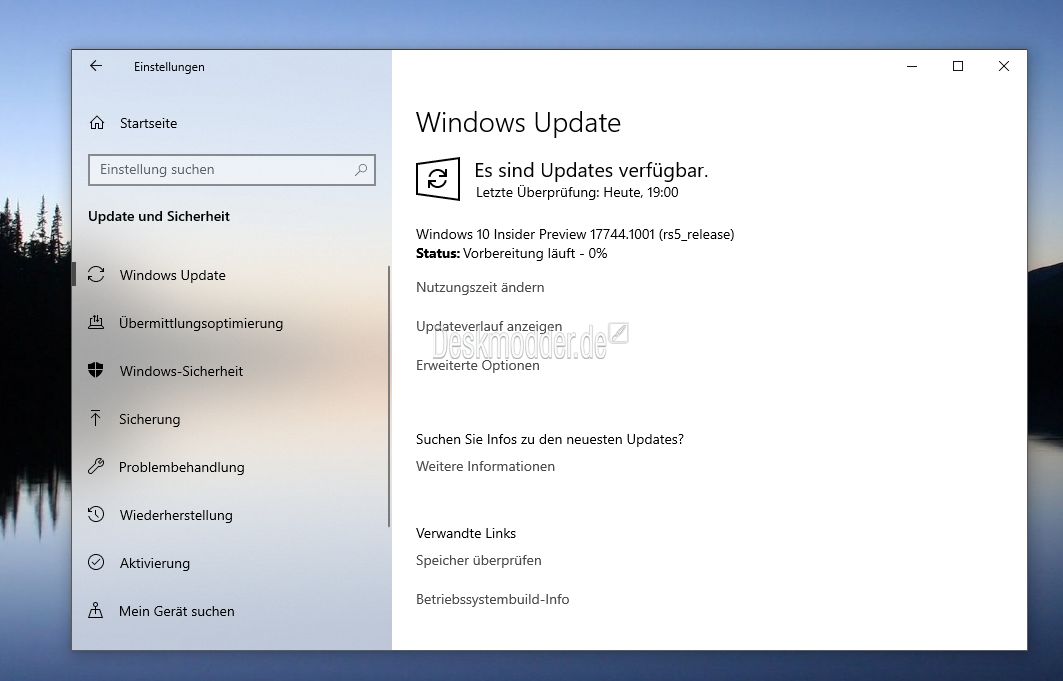
Task: Open Erweiterte Optionen link
Action: (x=478, y=365)
